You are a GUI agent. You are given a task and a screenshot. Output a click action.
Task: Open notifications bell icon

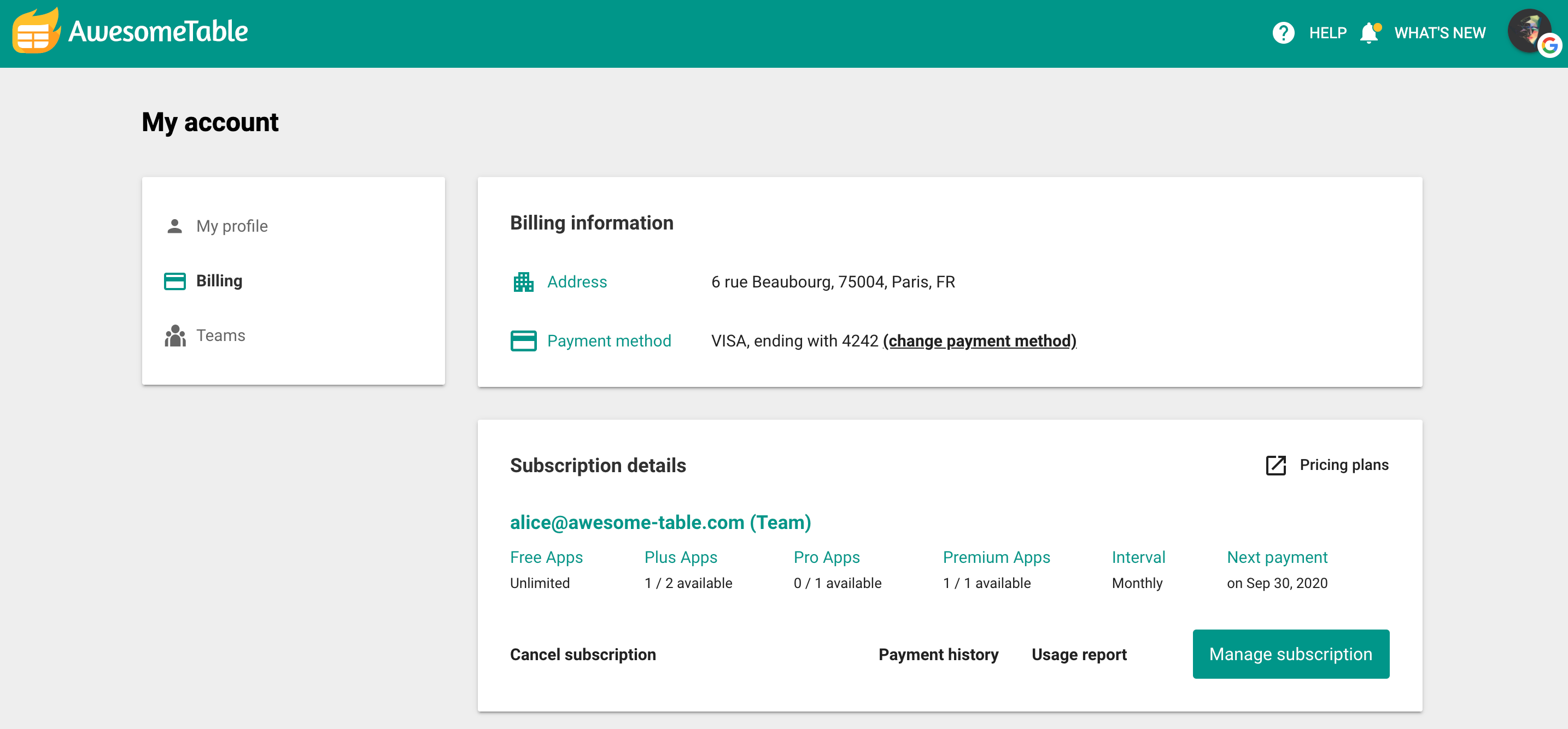pos(1370,33)
